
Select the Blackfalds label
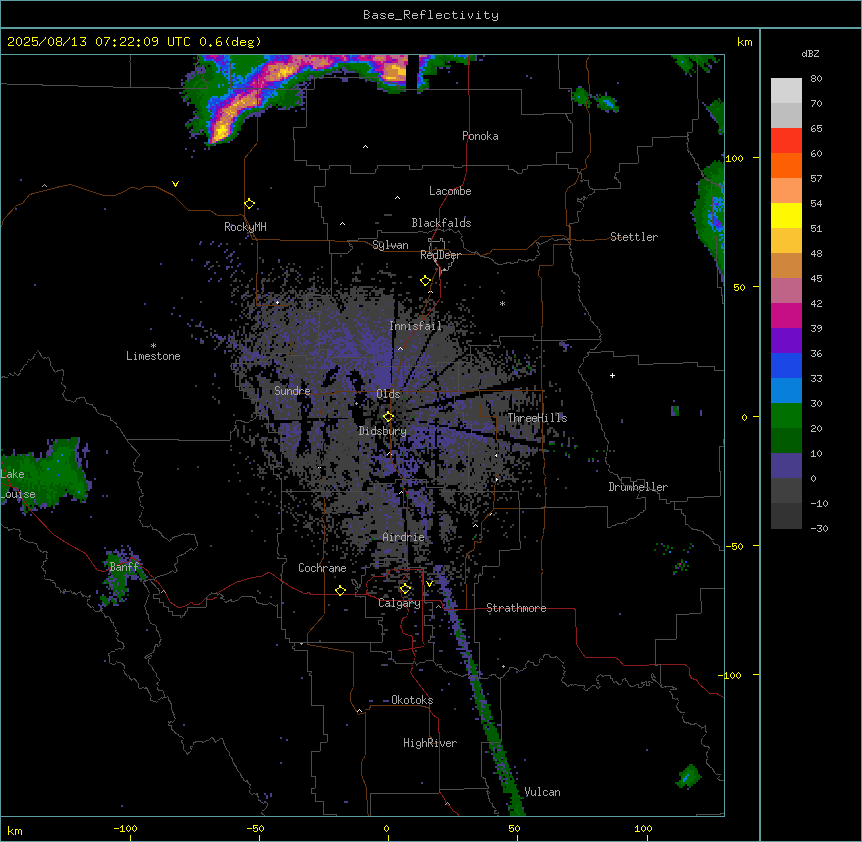(x=441, y=223)
